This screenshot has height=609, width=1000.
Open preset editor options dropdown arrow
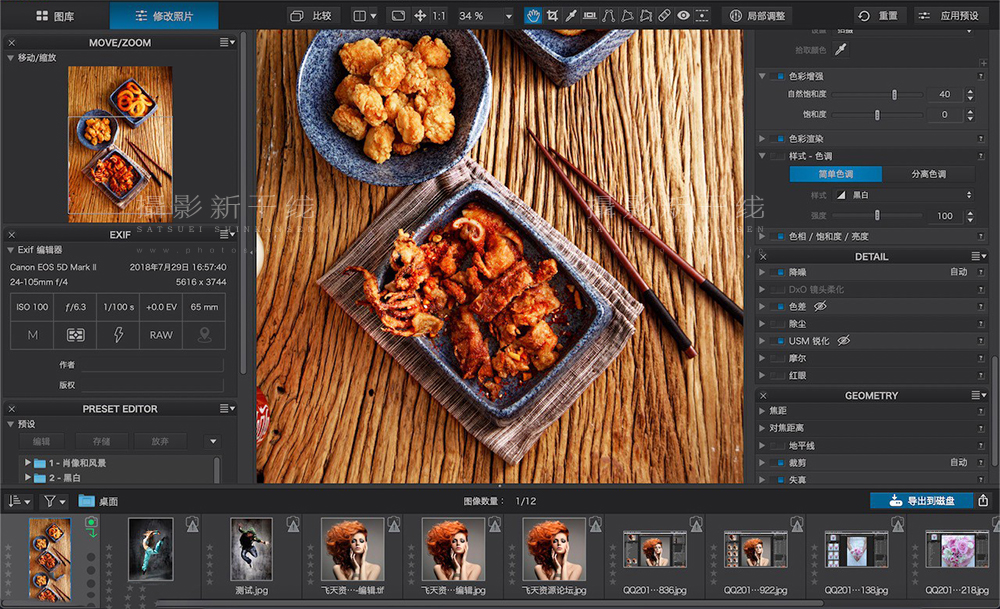tap(213, 441)
